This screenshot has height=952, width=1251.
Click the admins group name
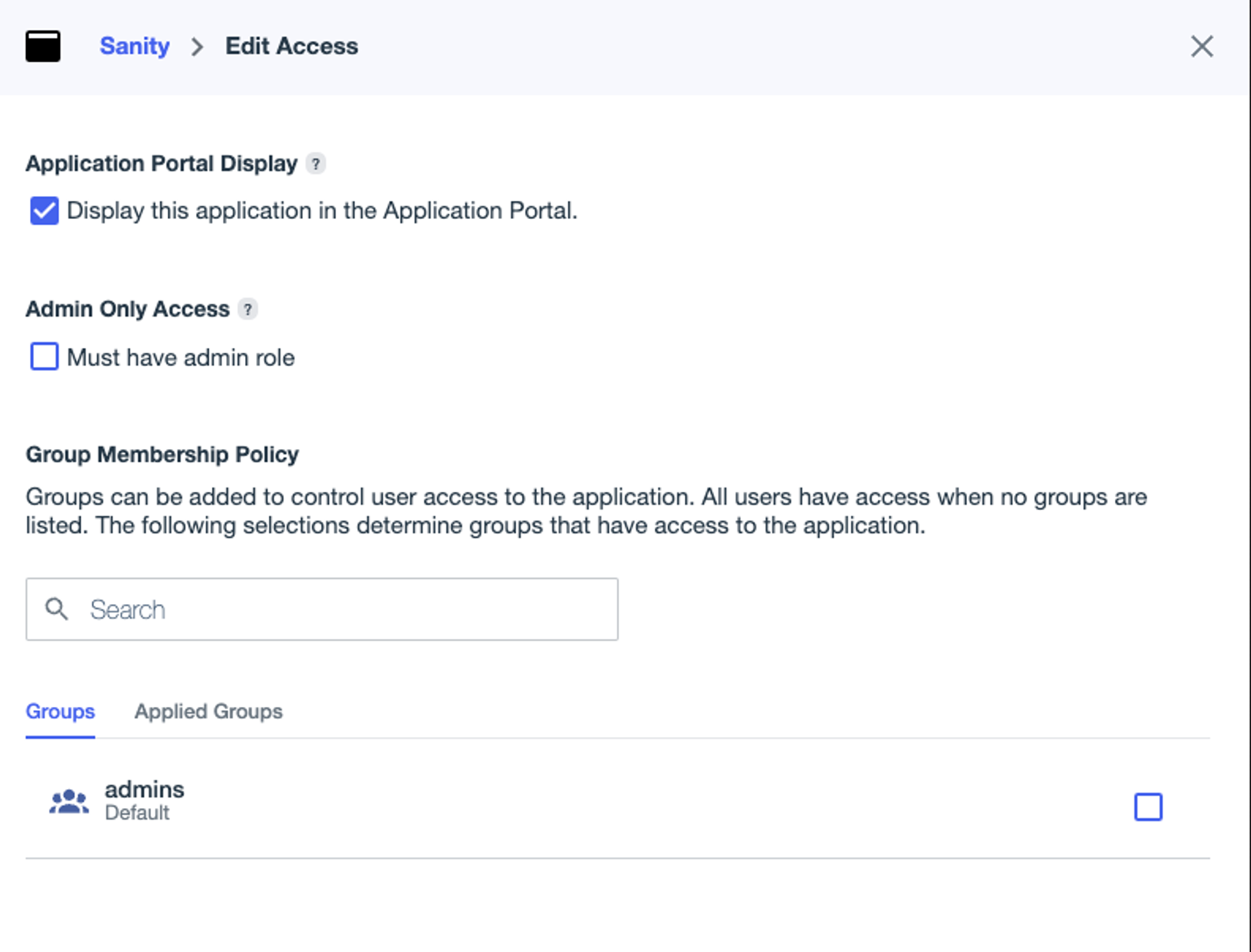tap(145, 790)
